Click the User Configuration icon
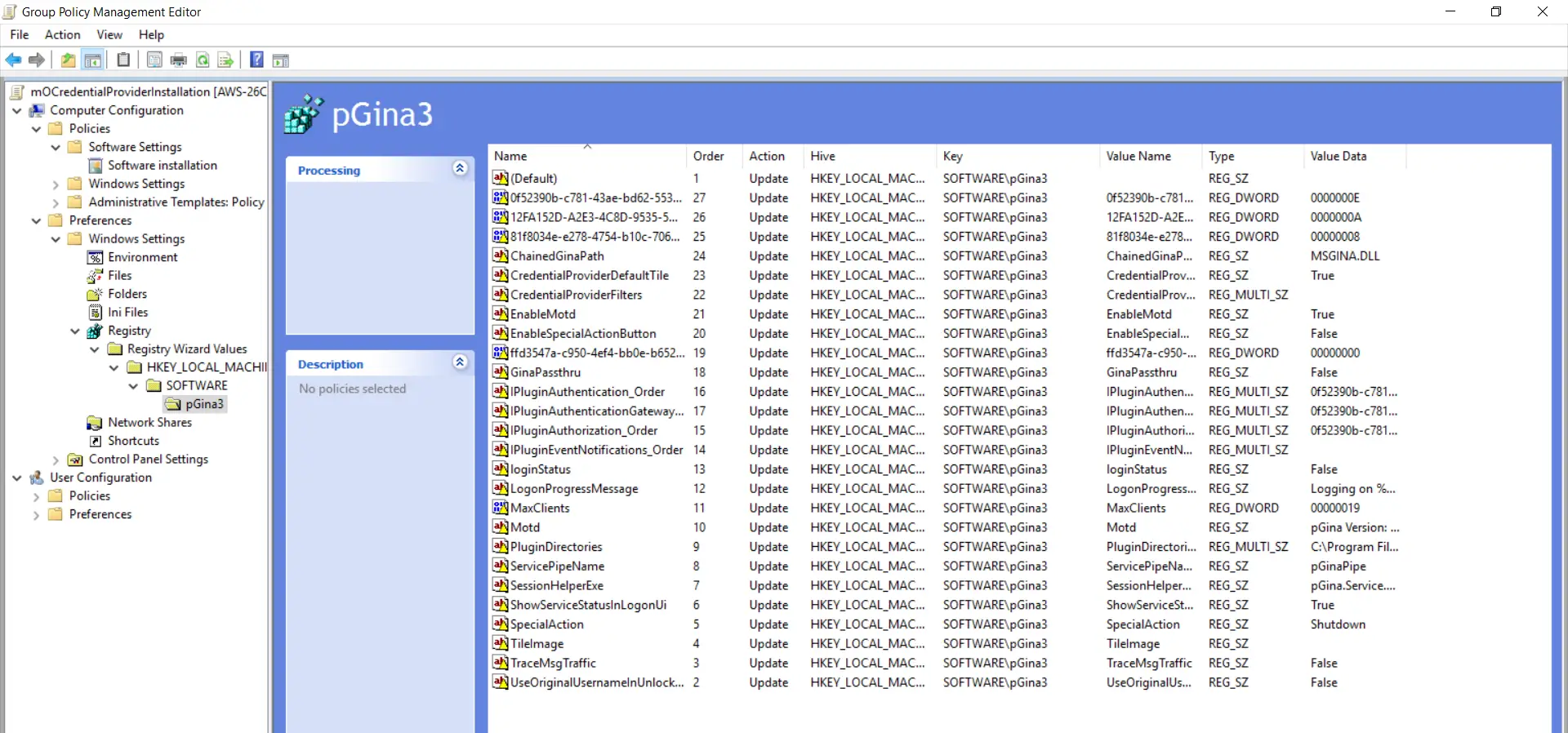This screenshot has width=1568, height=733. tap(37, 478)
